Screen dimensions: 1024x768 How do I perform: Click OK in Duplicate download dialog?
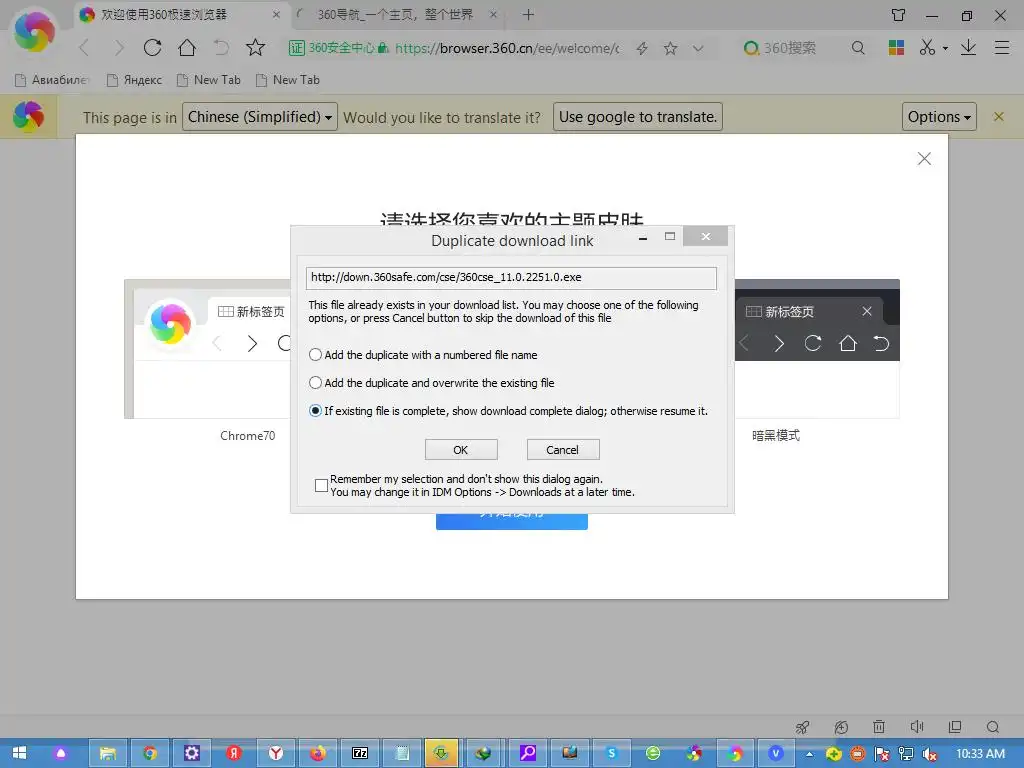(x=461, y=449)
